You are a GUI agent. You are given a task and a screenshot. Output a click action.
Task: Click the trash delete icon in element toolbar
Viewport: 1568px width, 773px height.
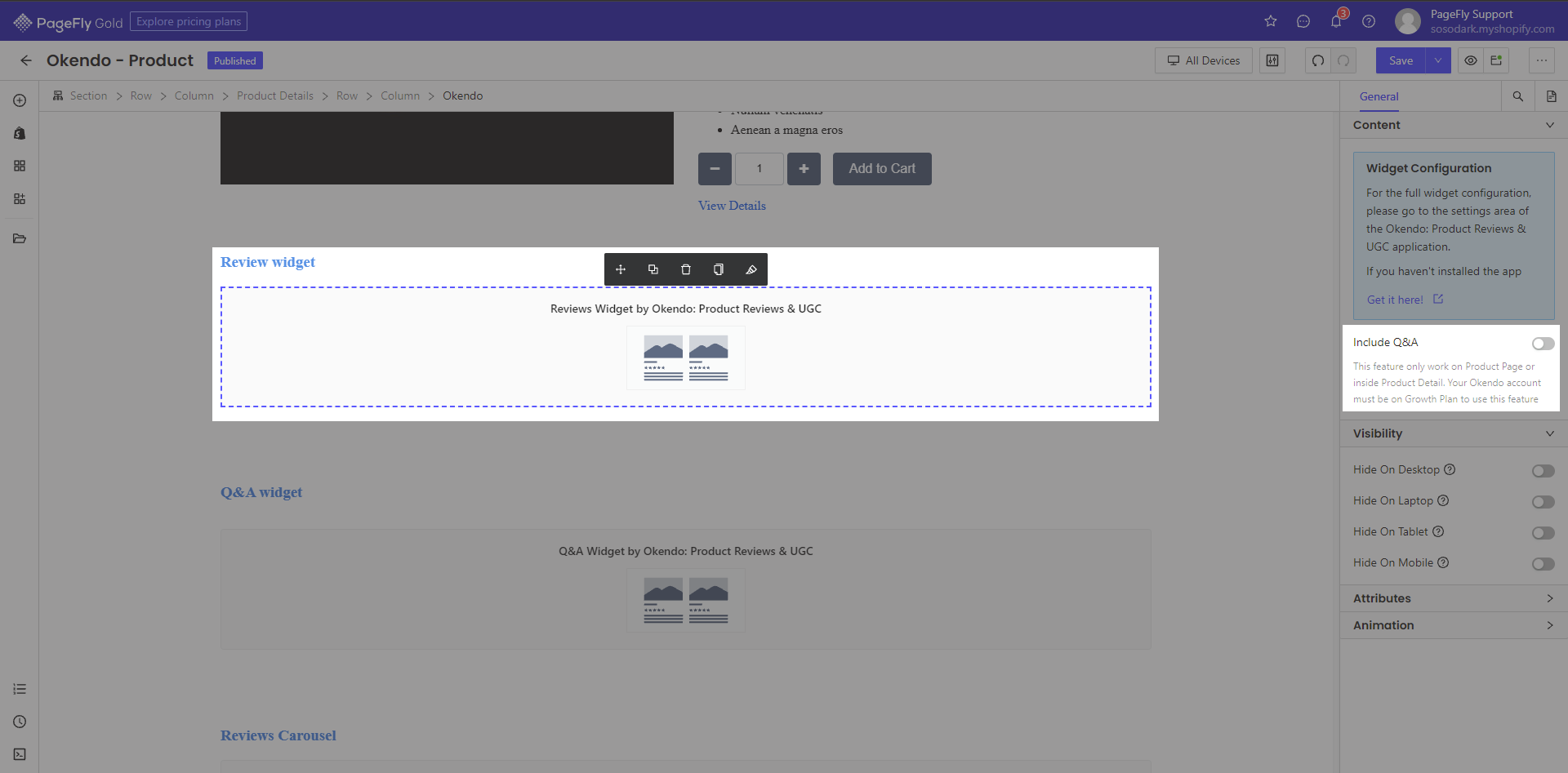point(686,269)
